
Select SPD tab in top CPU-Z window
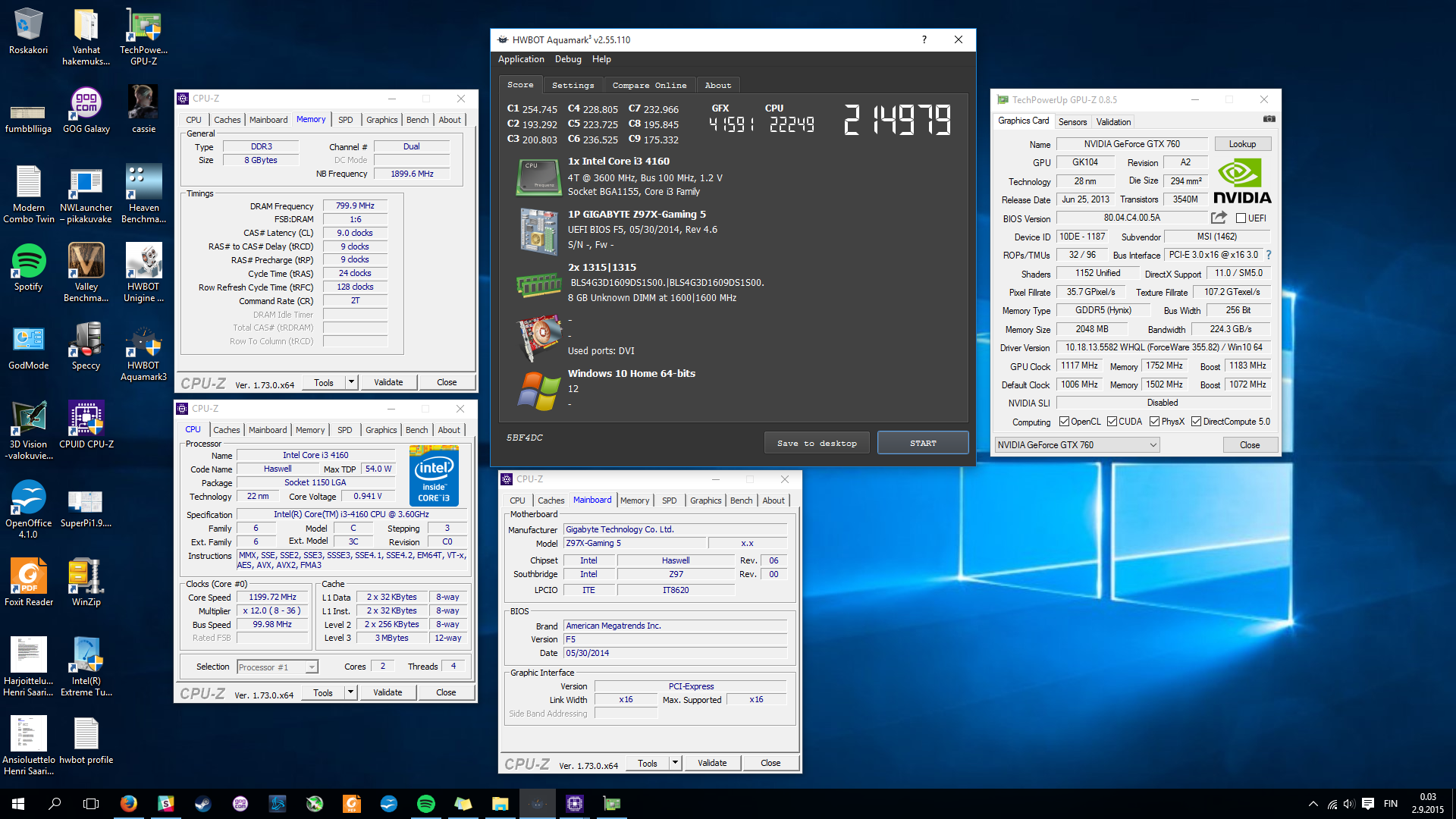pyautogui.click(x=346, y=120)
